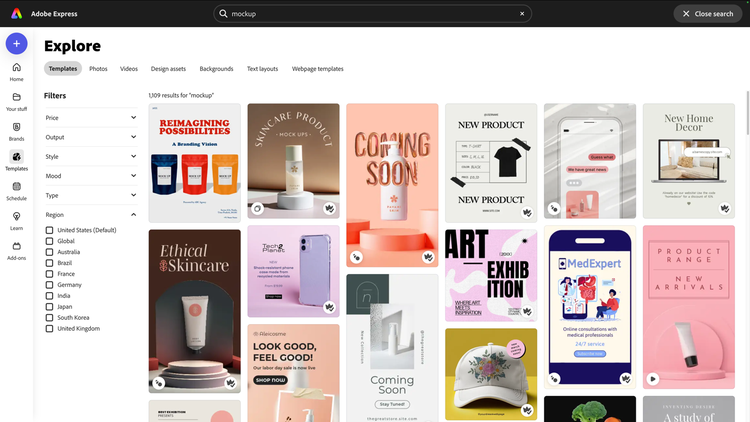Screen dimensions: 750x422
Task: Open Add-ons in the sidebar
Action: [16, 251]
